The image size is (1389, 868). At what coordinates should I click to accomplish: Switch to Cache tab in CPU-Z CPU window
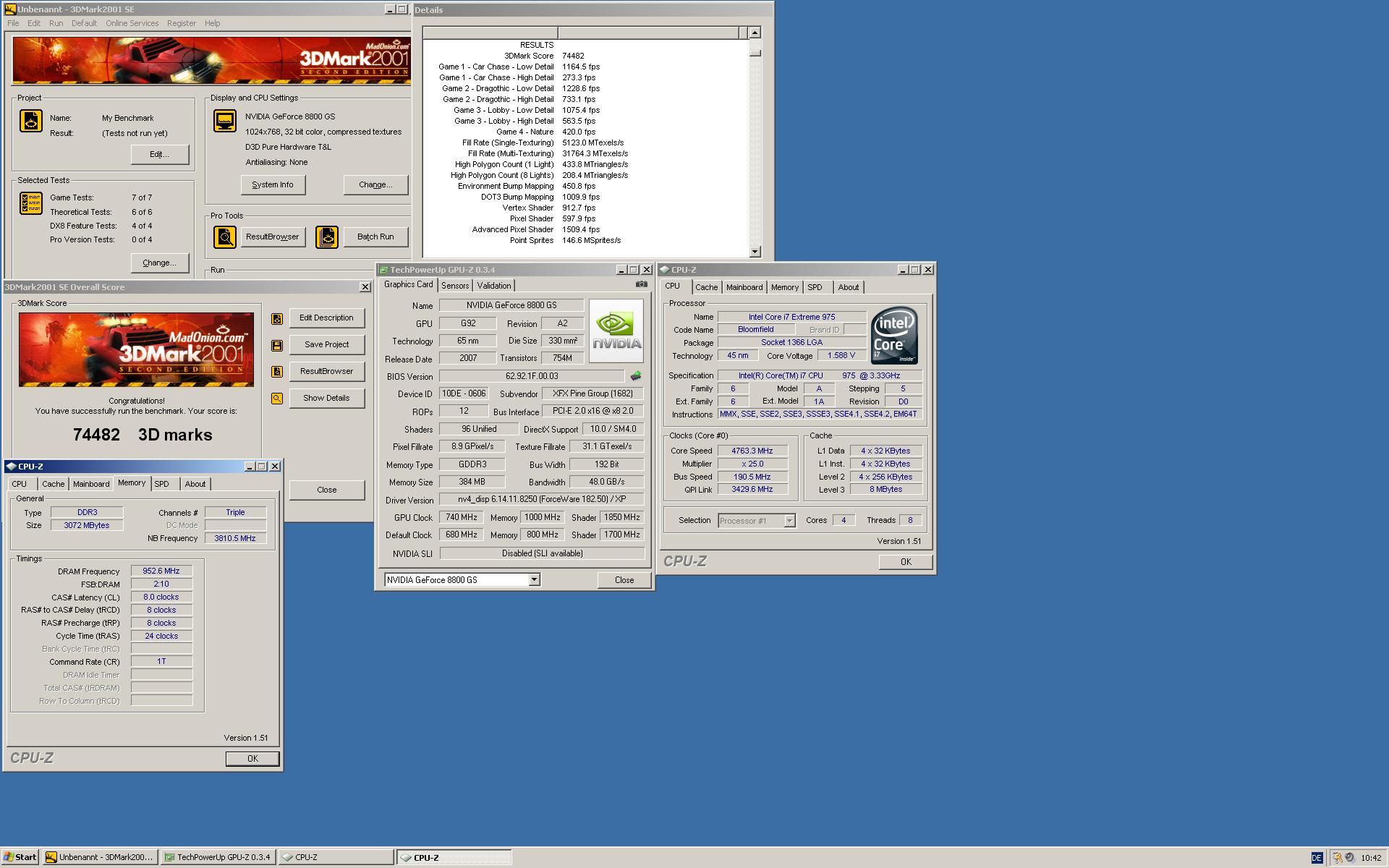click(707, 288)
